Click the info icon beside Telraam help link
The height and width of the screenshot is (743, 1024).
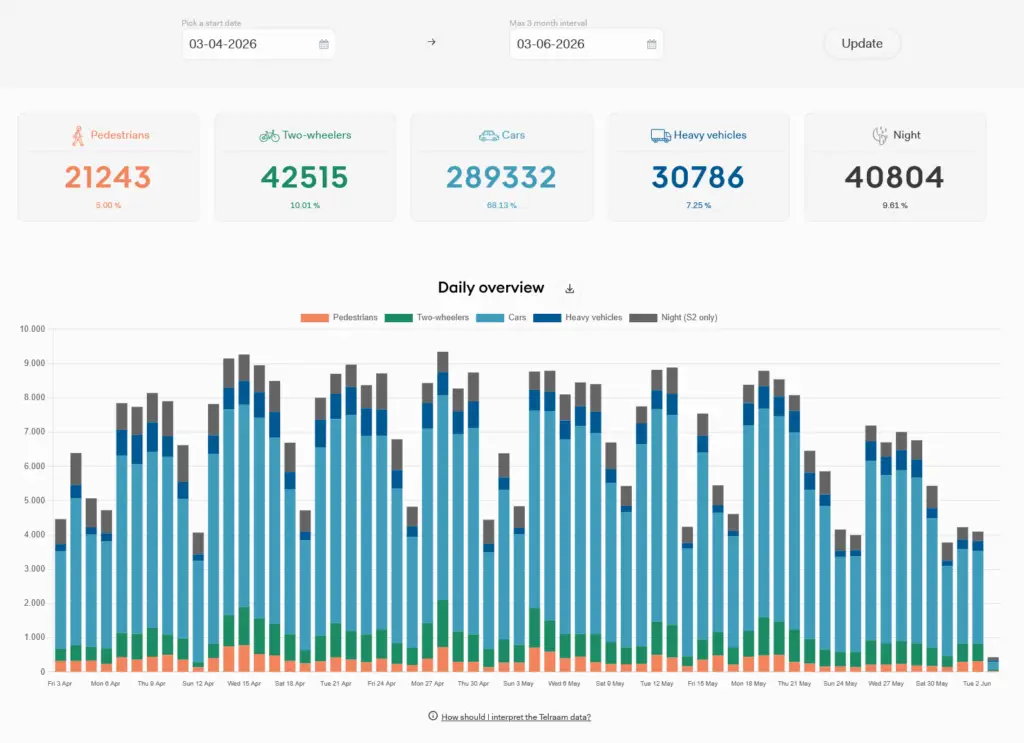tap(432, 716)
